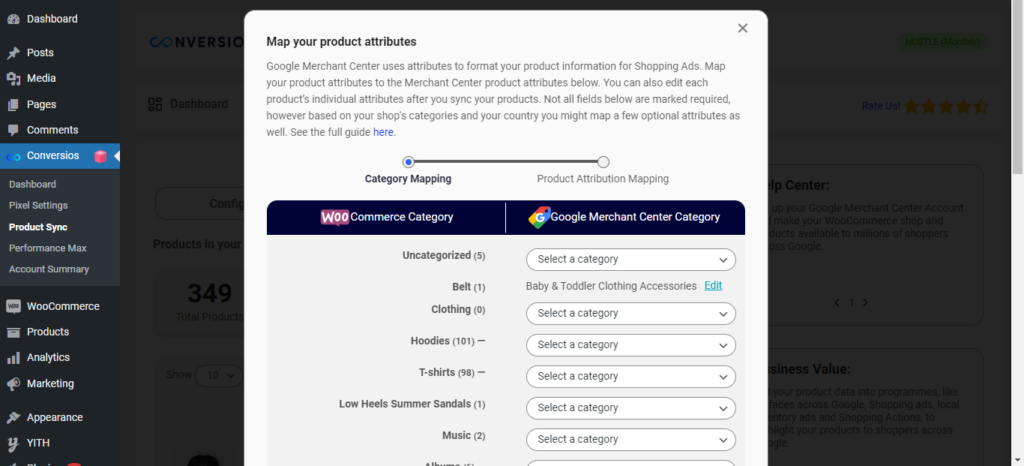The width and height of the screenshot is (1024, 466).
Task: Open the Low Heels Summer Sandals dropdown
Action: pos(631,408)
